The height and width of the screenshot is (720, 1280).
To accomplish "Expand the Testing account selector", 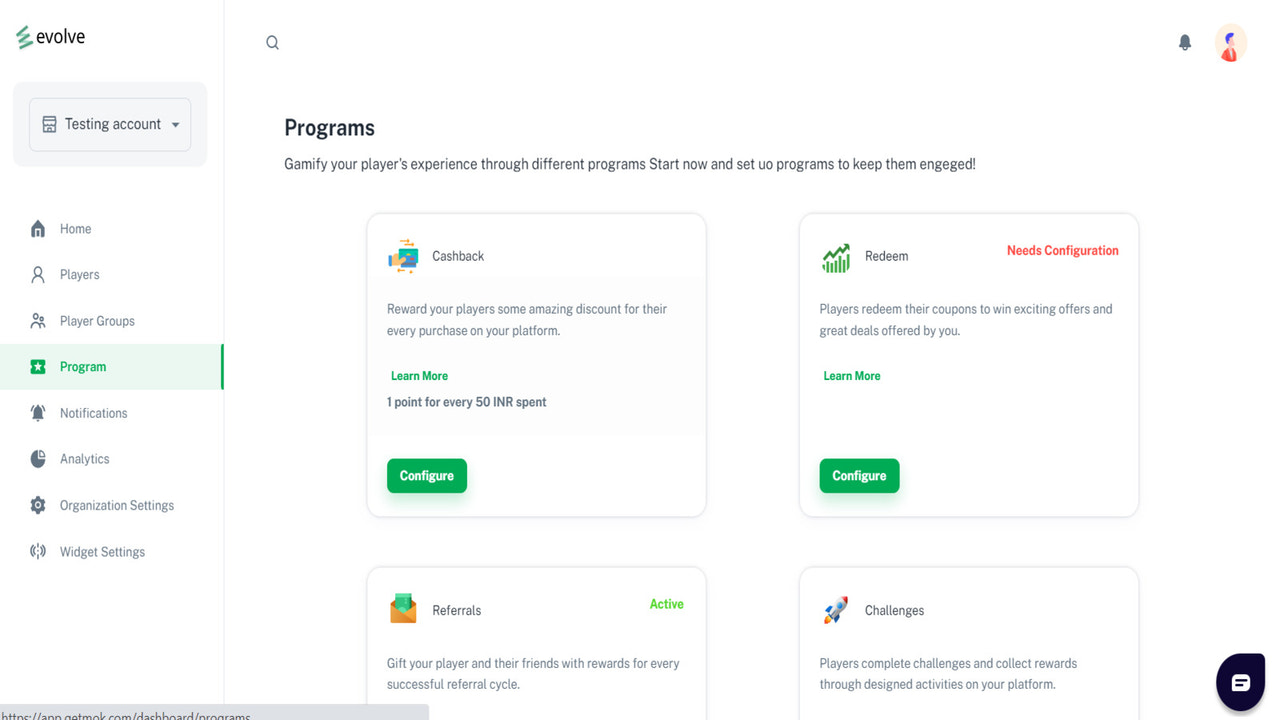I will click(109, 123).
